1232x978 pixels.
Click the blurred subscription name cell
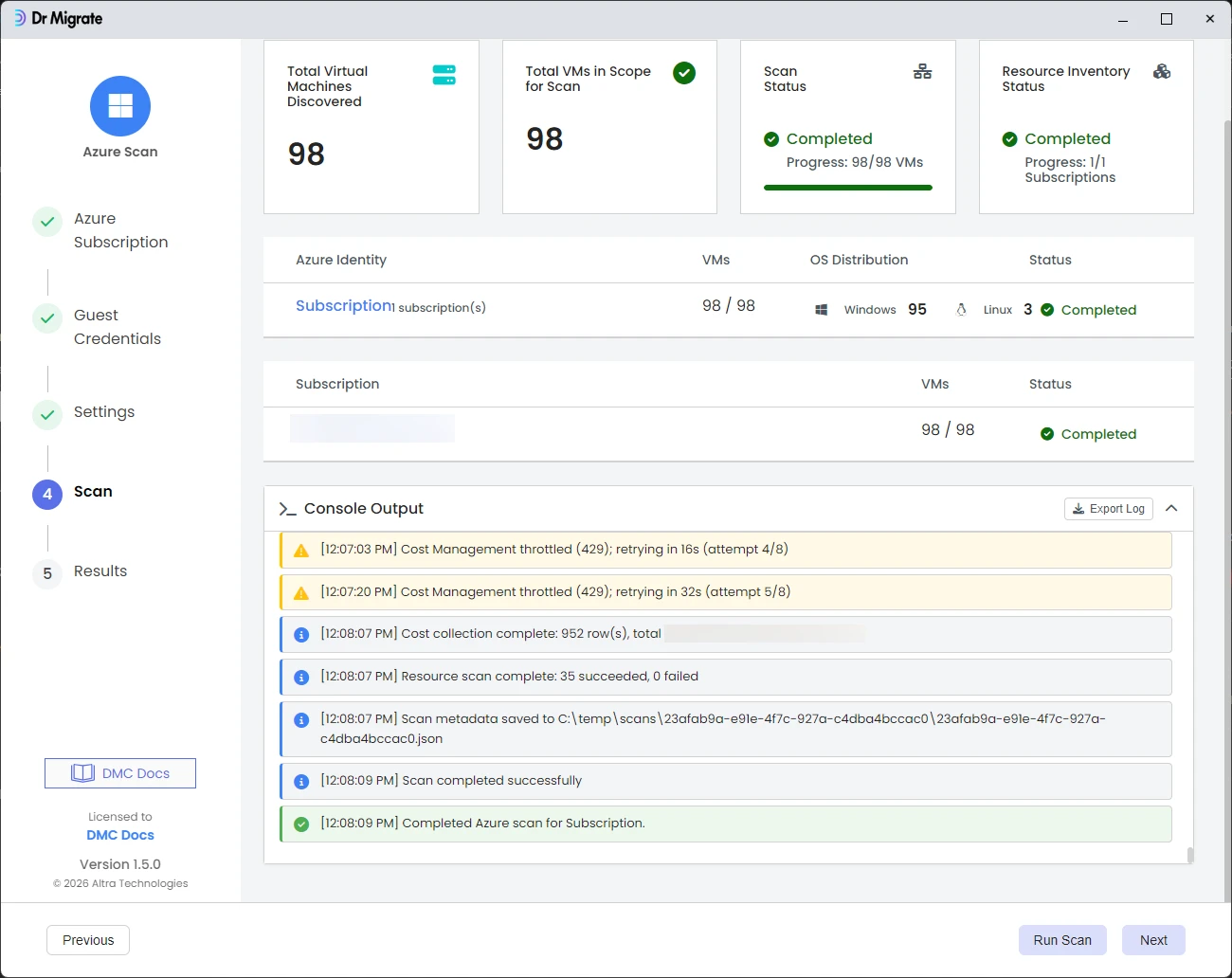372,428
